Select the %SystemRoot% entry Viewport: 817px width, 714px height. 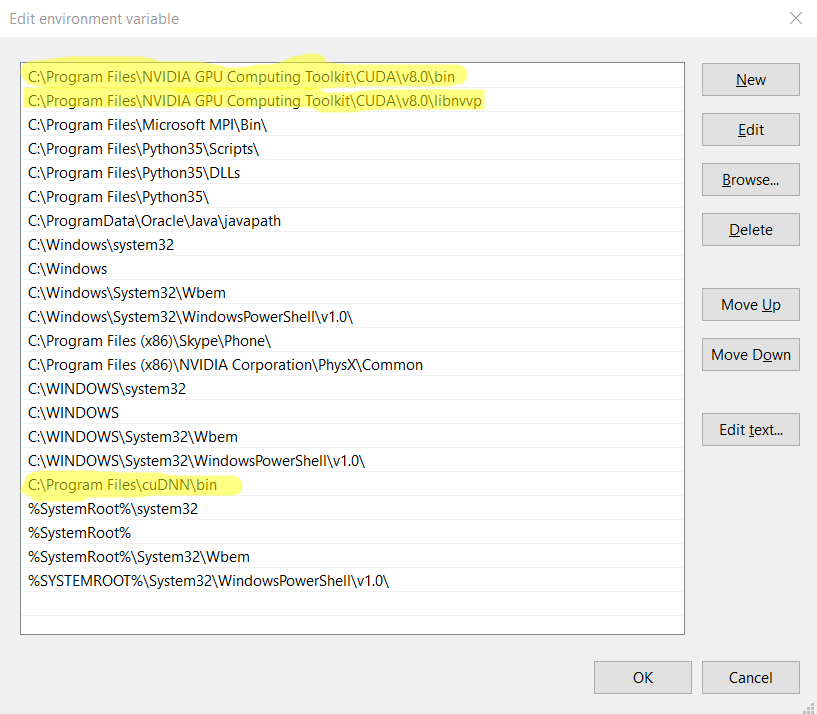point(352,533)
